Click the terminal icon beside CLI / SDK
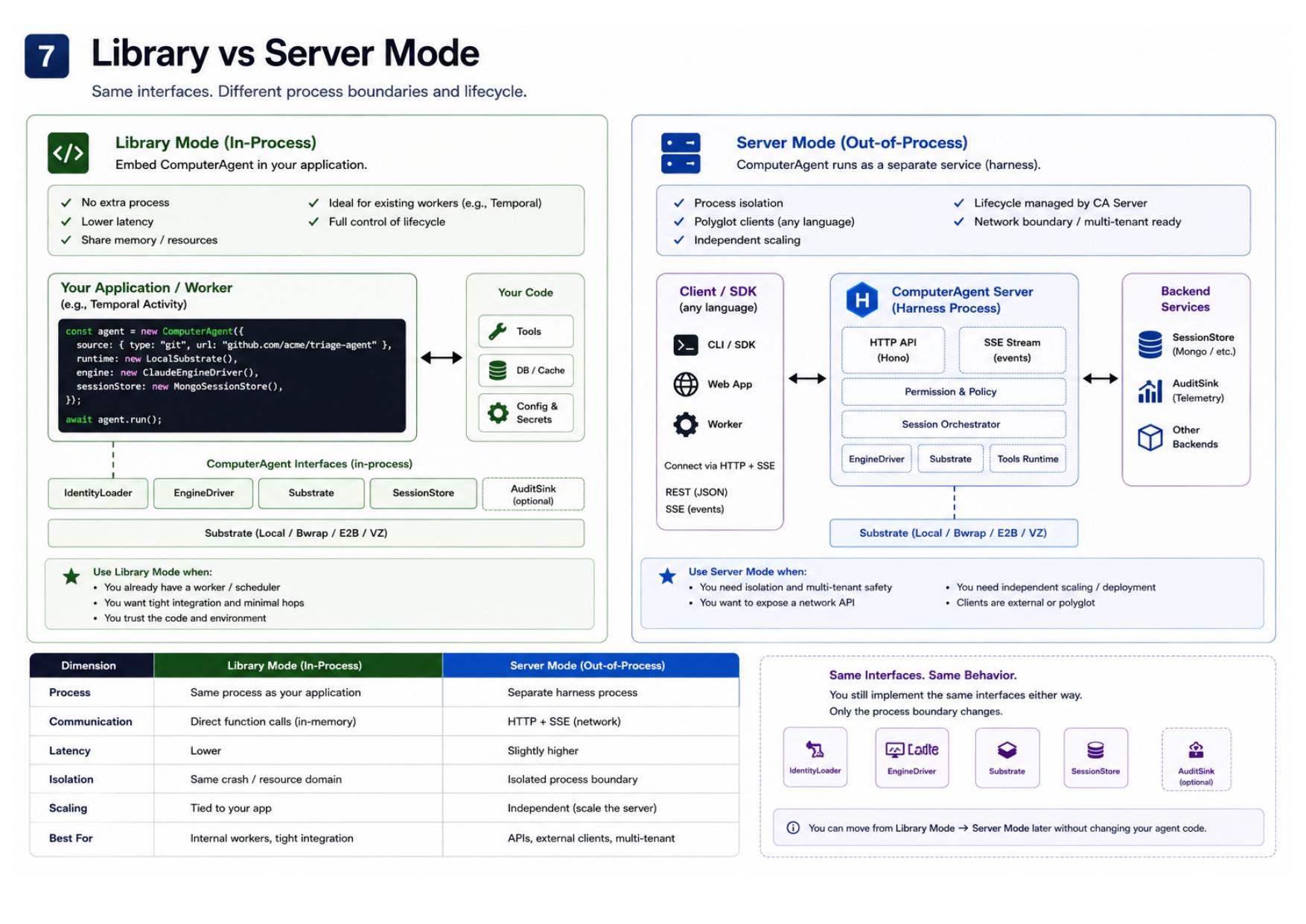Screen dimensions: 1306x924 (686, 345)
